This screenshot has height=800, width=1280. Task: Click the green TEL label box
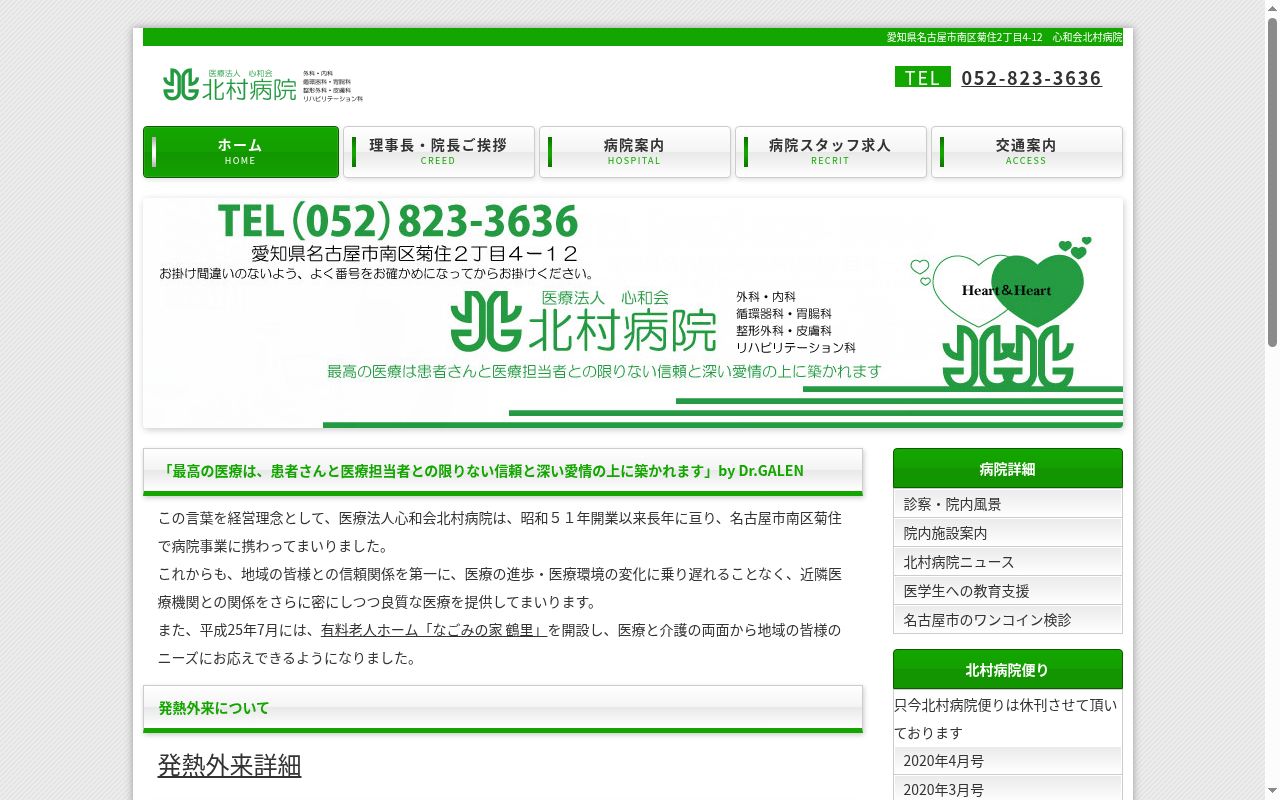(922, 77)
